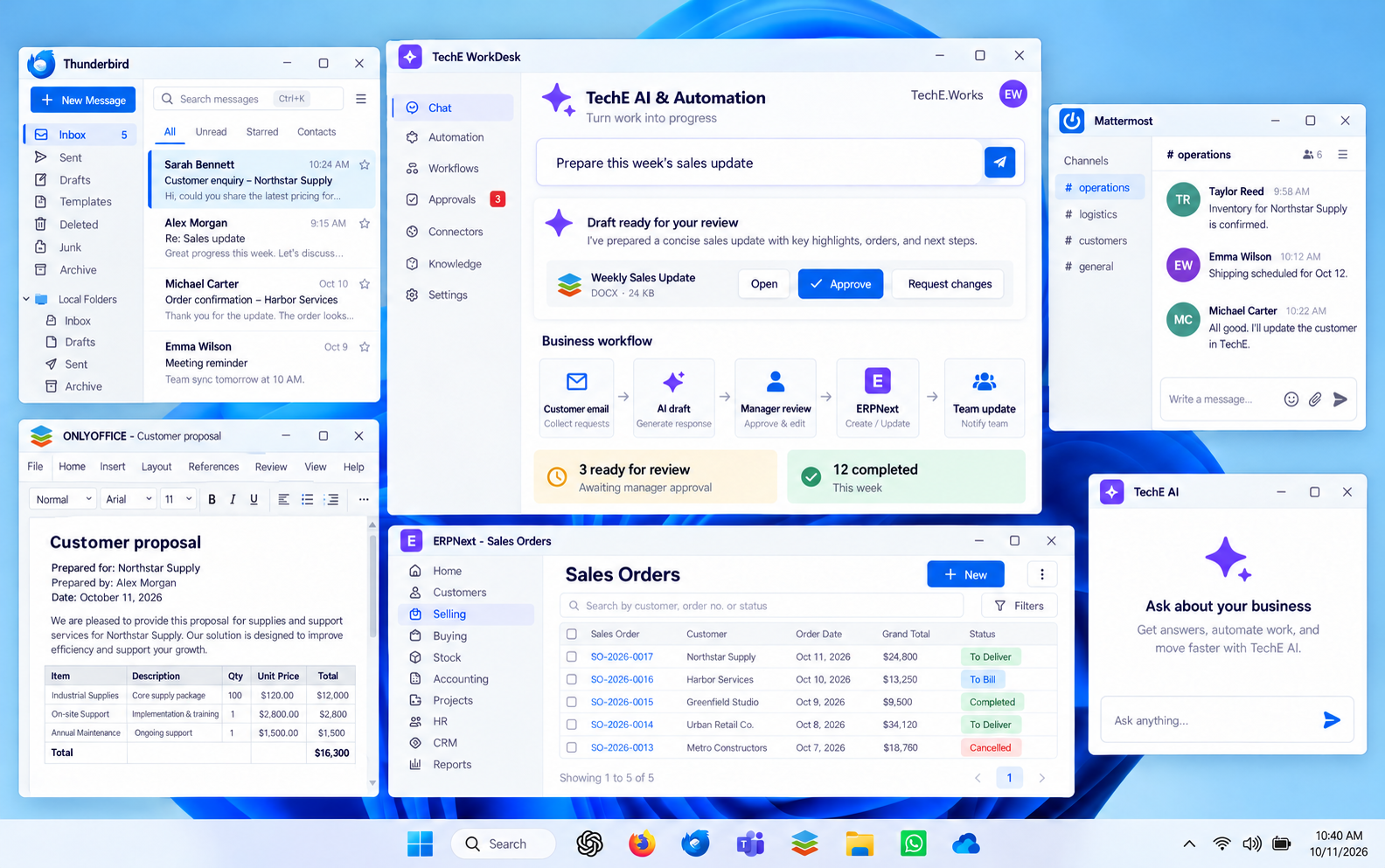Insert bullet list in ONLYOFFICE

coord(307,499)
